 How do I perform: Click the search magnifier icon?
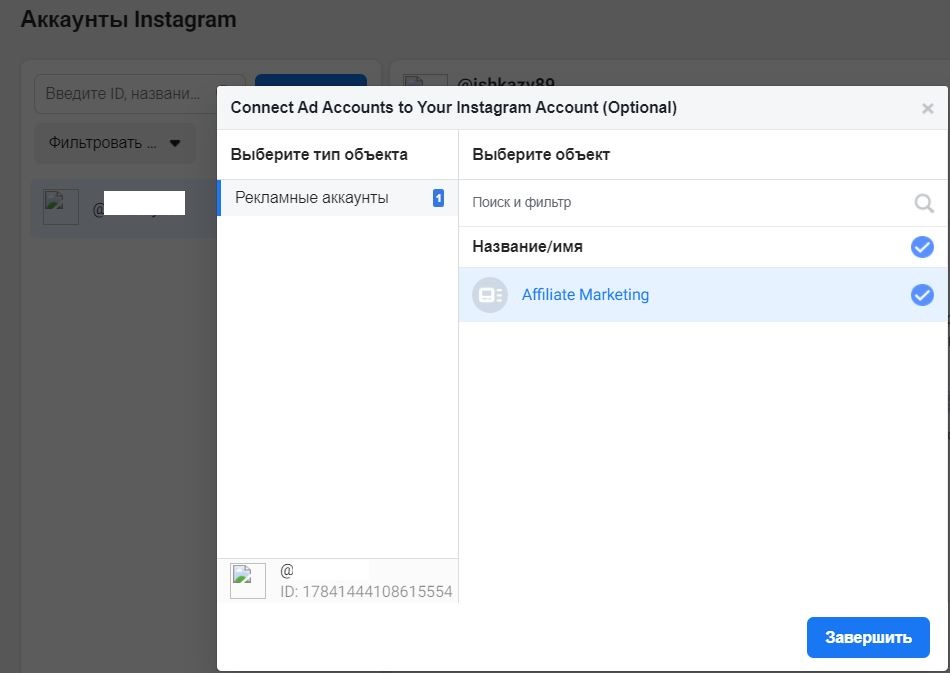[923, 203]
